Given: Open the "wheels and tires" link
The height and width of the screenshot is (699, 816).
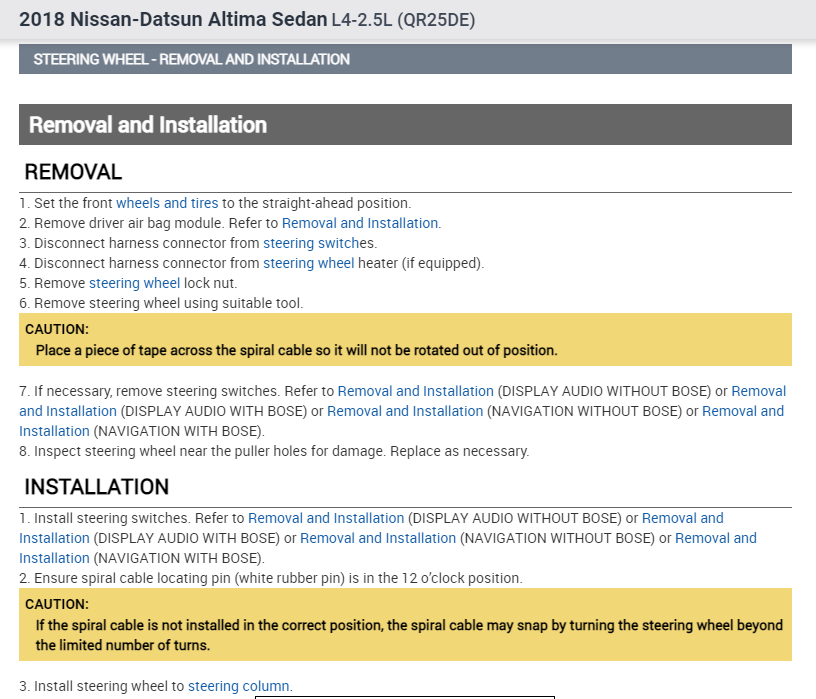Looking at the screenshot, I should (167, 203).
